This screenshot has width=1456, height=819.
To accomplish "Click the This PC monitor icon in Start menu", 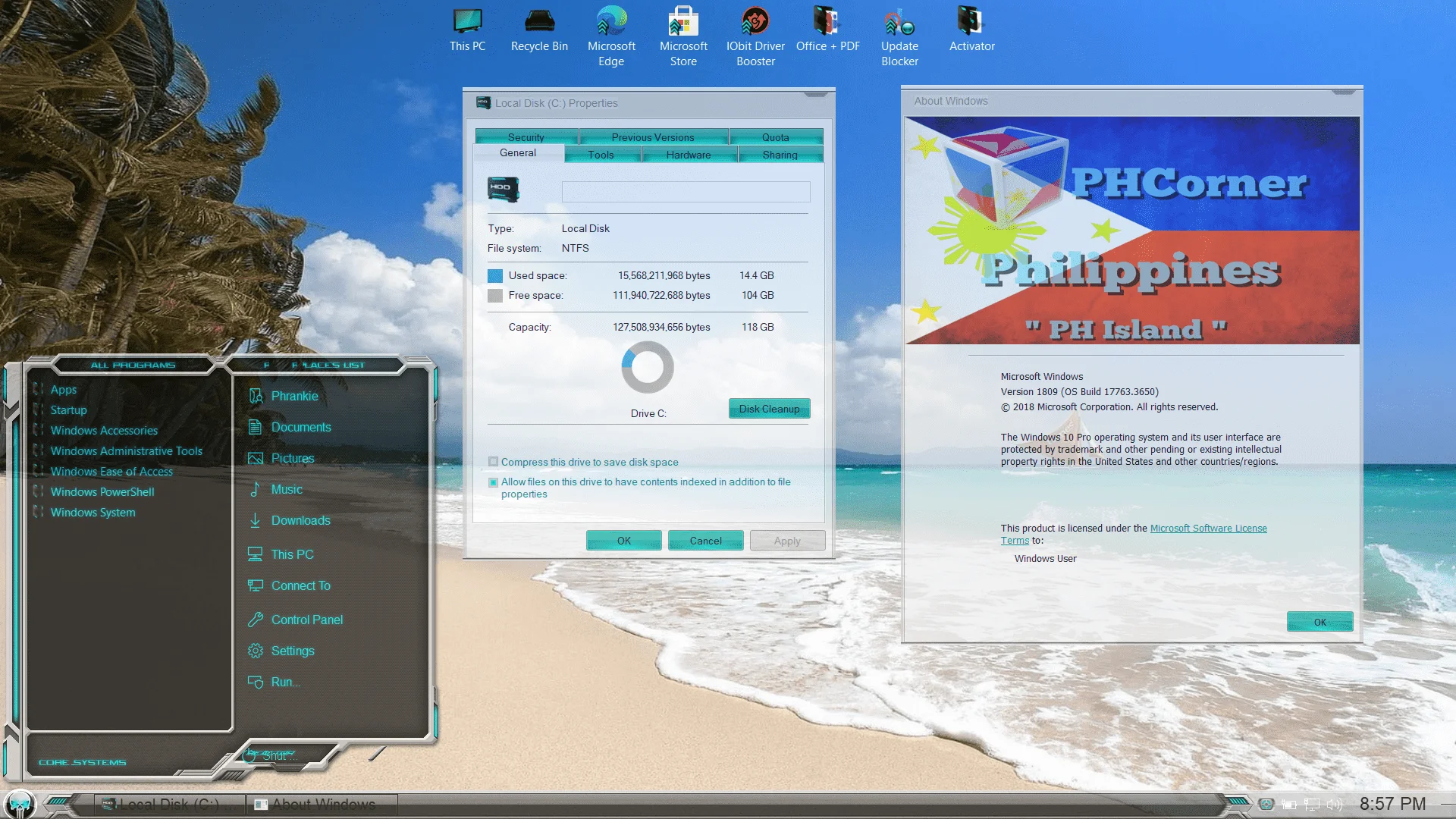I will (x=256, y=554).
